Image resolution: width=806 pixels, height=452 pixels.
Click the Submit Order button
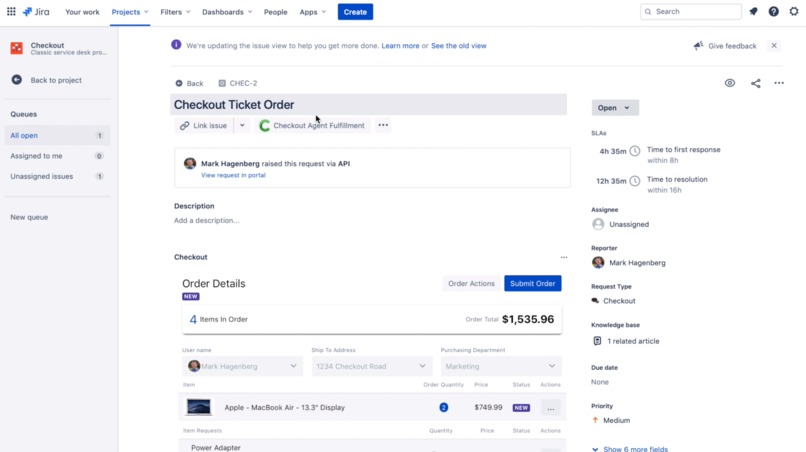click(533, 283)
